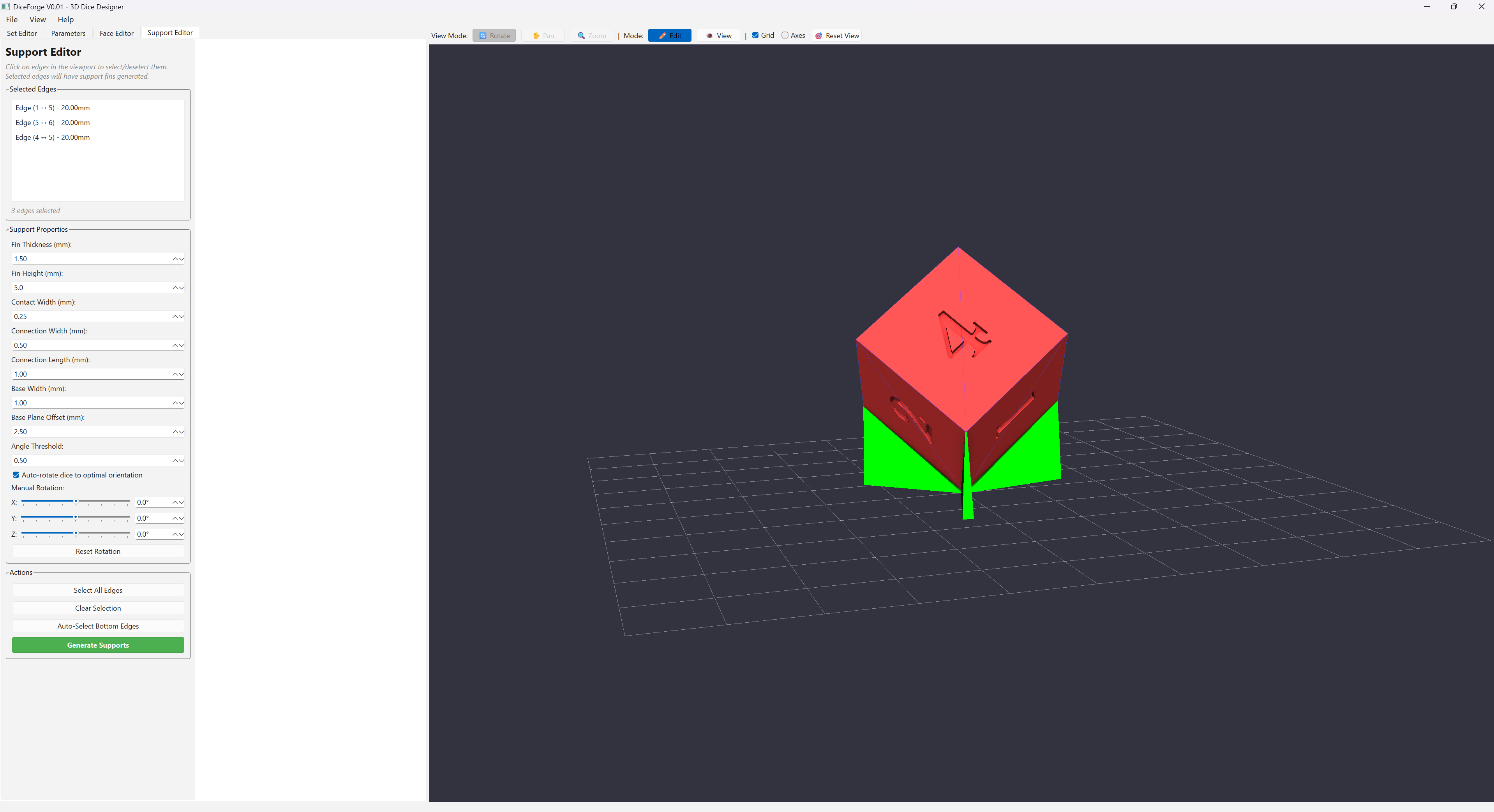
Task: Click Reset View target icon
Action: (818, 36)
